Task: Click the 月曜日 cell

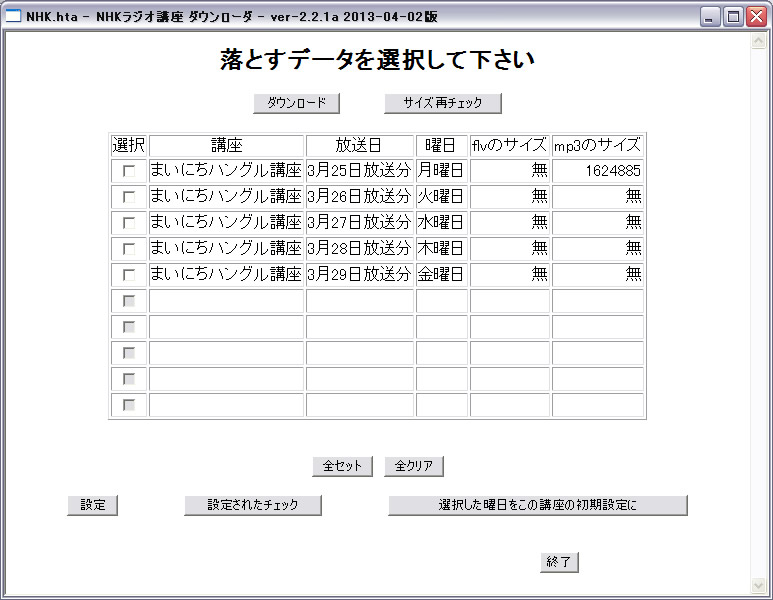Action: click(x=441, y=171)
